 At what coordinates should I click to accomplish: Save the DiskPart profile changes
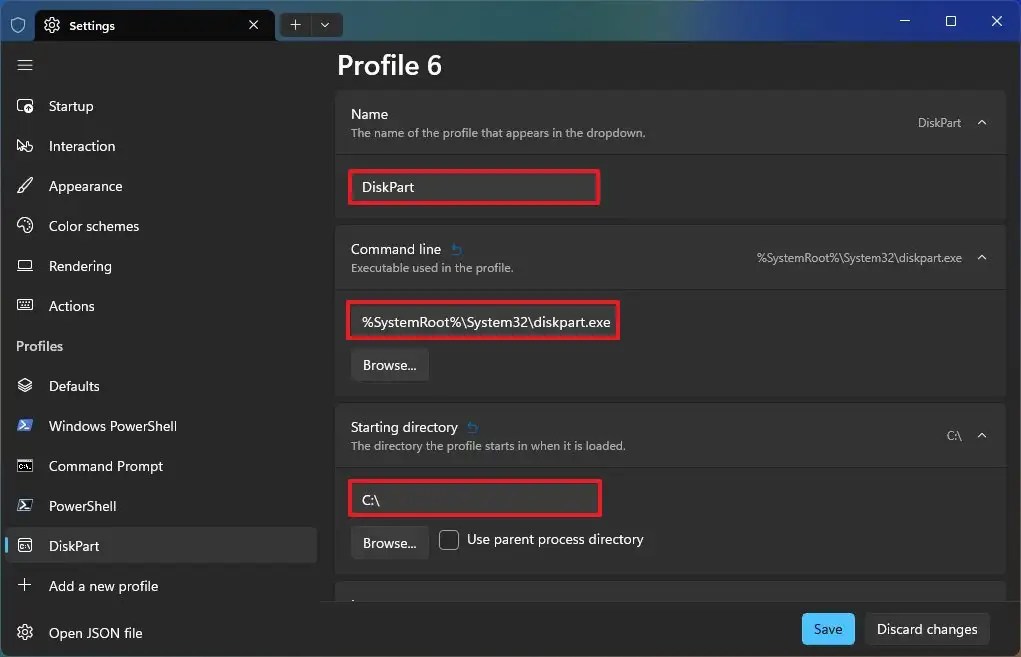pyautogui.click(x=827, y=629)
